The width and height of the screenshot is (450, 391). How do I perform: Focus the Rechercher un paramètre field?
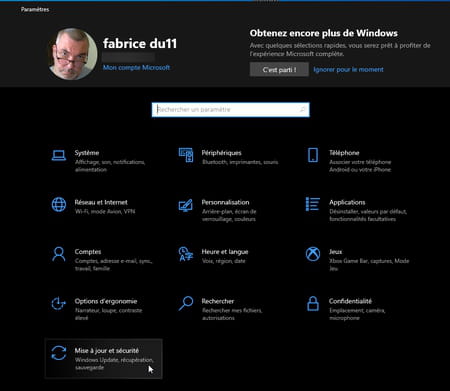[x=230, y=110]
